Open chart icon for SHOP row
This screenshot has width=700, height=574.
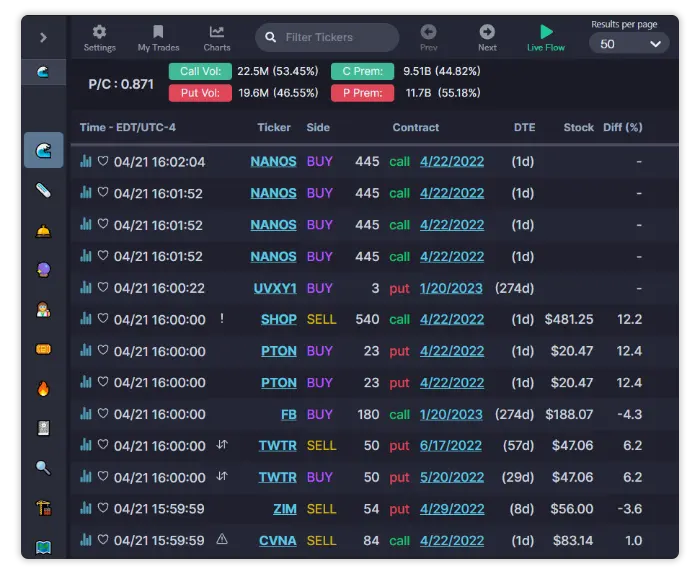click(x=86, y=319)
